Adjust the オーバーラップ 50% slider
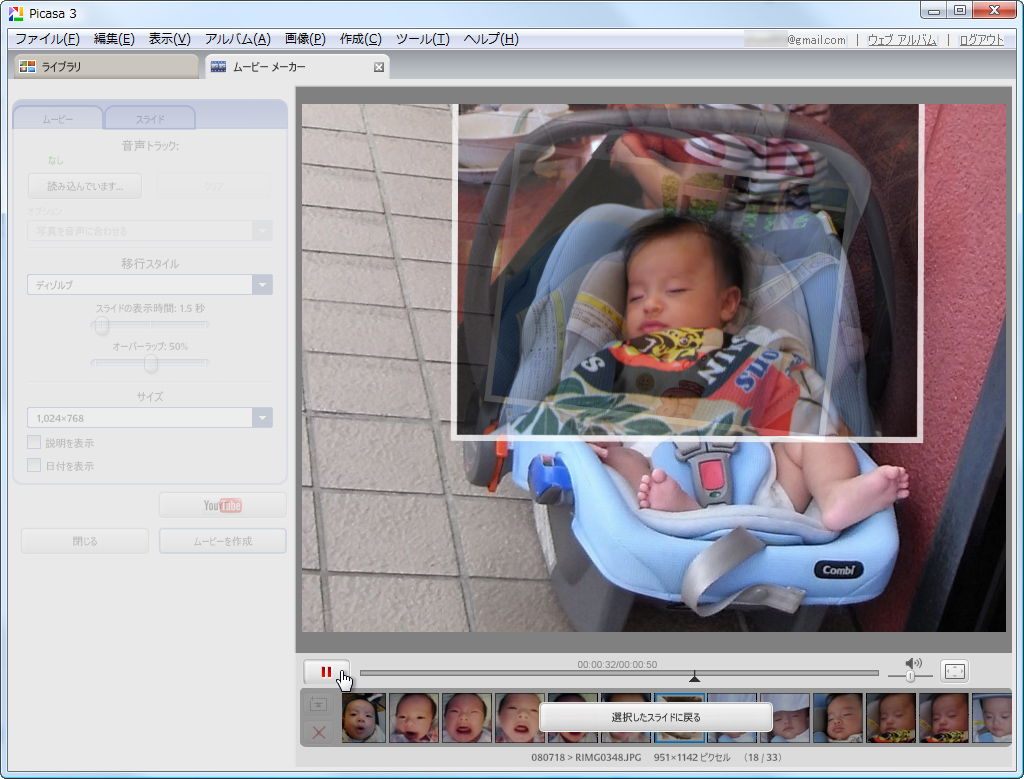The height and width of the screenshot is (779, 1024). [x=151, y=363]
